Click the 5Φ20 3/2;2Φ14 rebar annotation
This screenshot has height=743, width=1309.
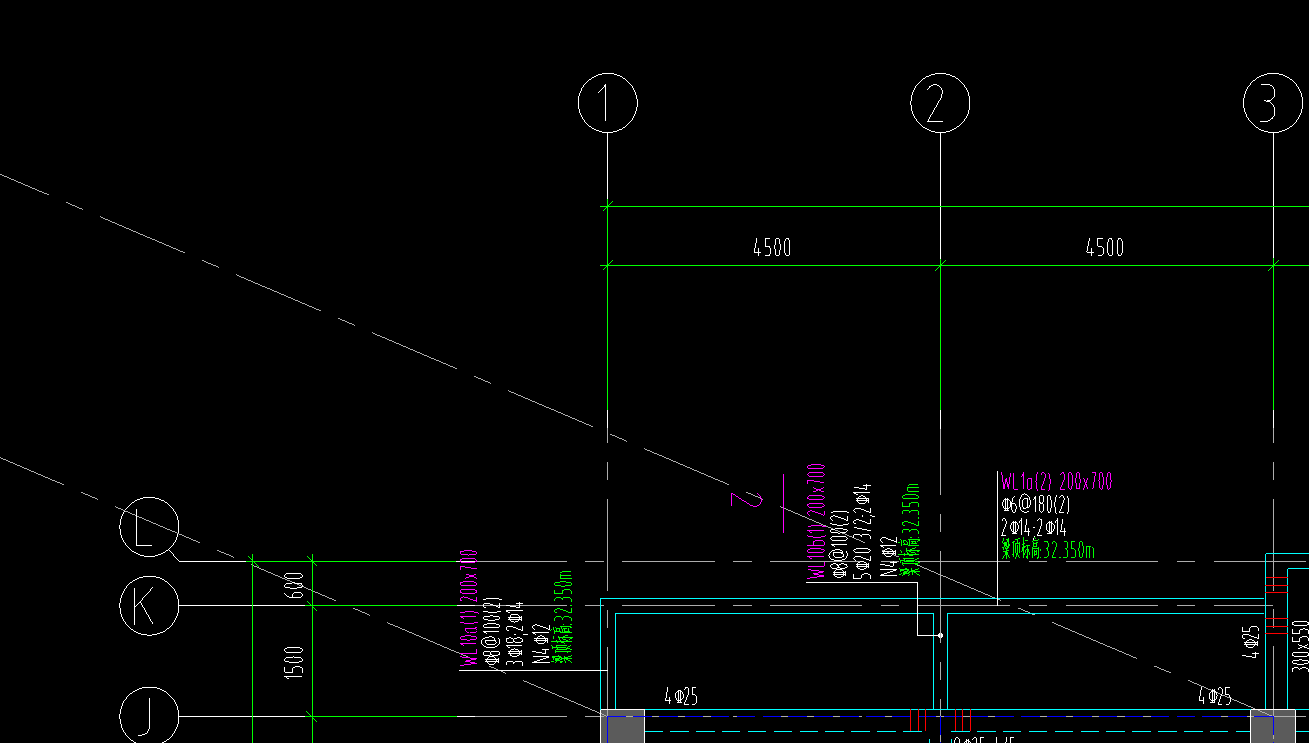click(x=863, y=532)
